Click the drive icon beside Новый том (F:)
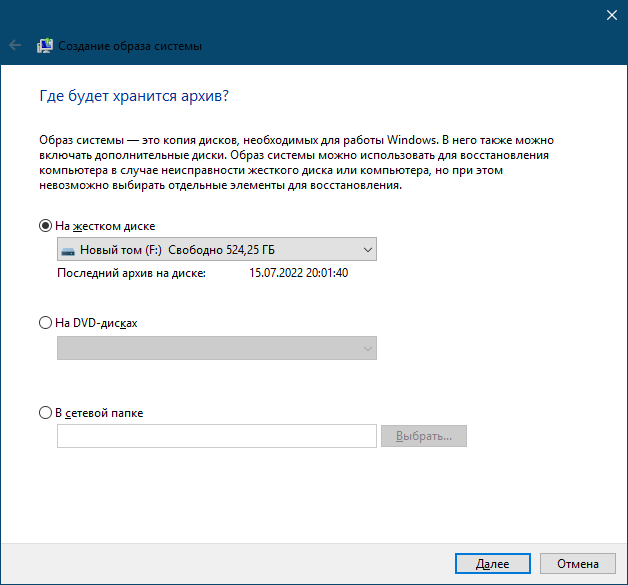Screen dimensions: 628x585 (68, 251)
